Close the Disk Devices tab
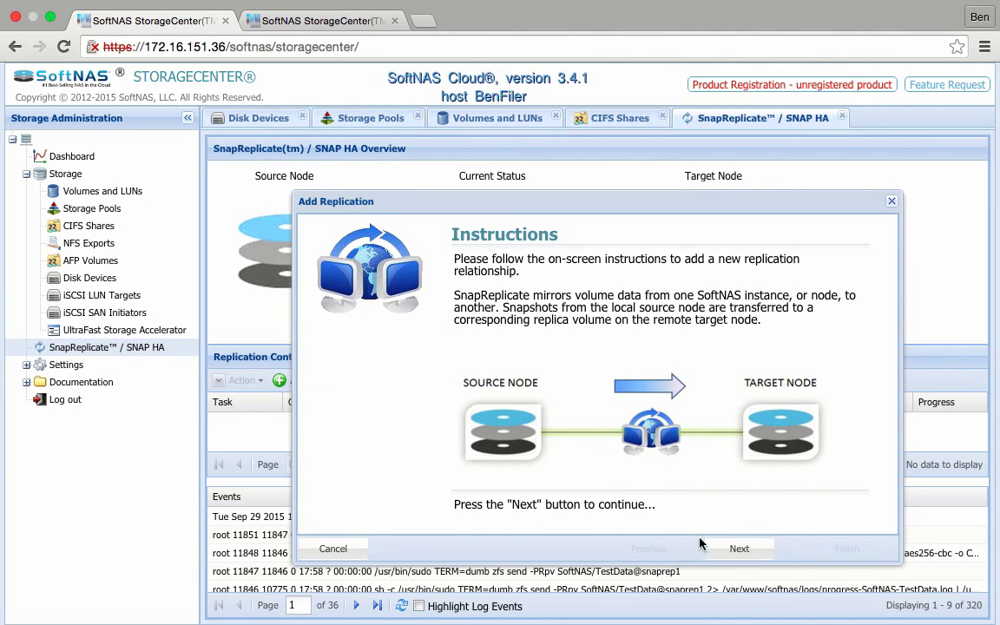Screen dimensions: 1000x625 [302, 116]
